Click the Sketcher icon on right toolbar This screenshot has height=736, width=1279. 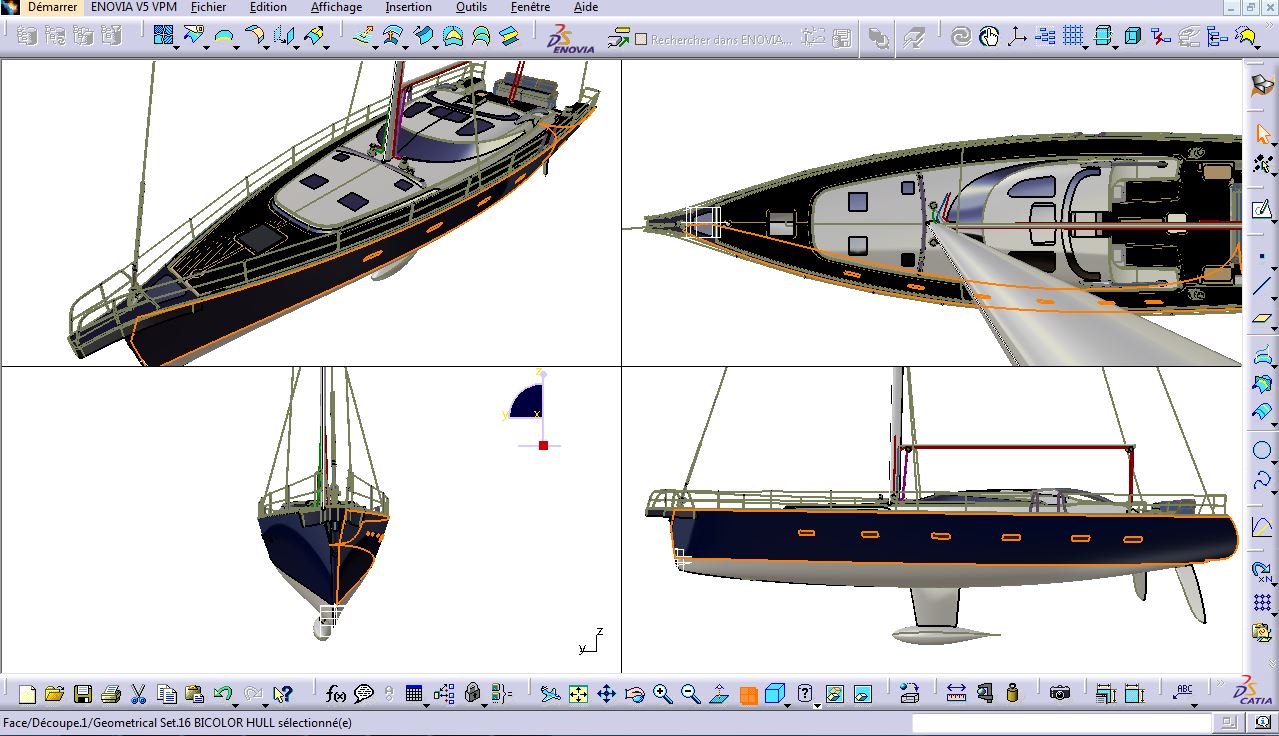click(x=1262, y=210)
